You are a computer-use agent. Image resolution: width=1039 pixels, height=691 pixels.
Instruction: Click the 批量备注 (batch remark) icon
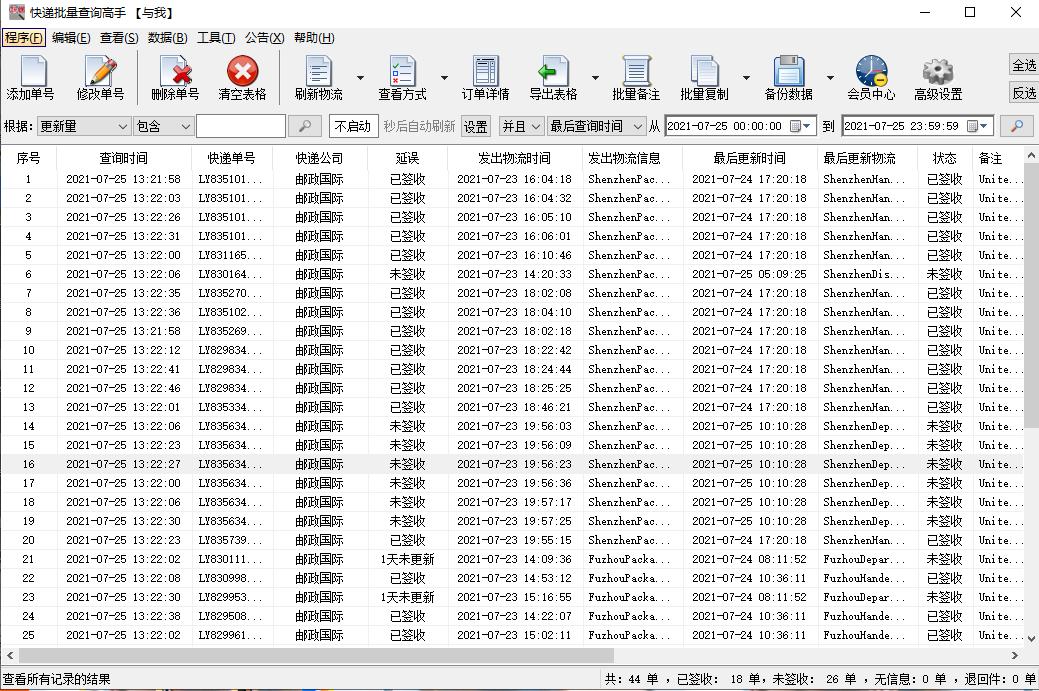pyautogui.click(x=637, y=77)
